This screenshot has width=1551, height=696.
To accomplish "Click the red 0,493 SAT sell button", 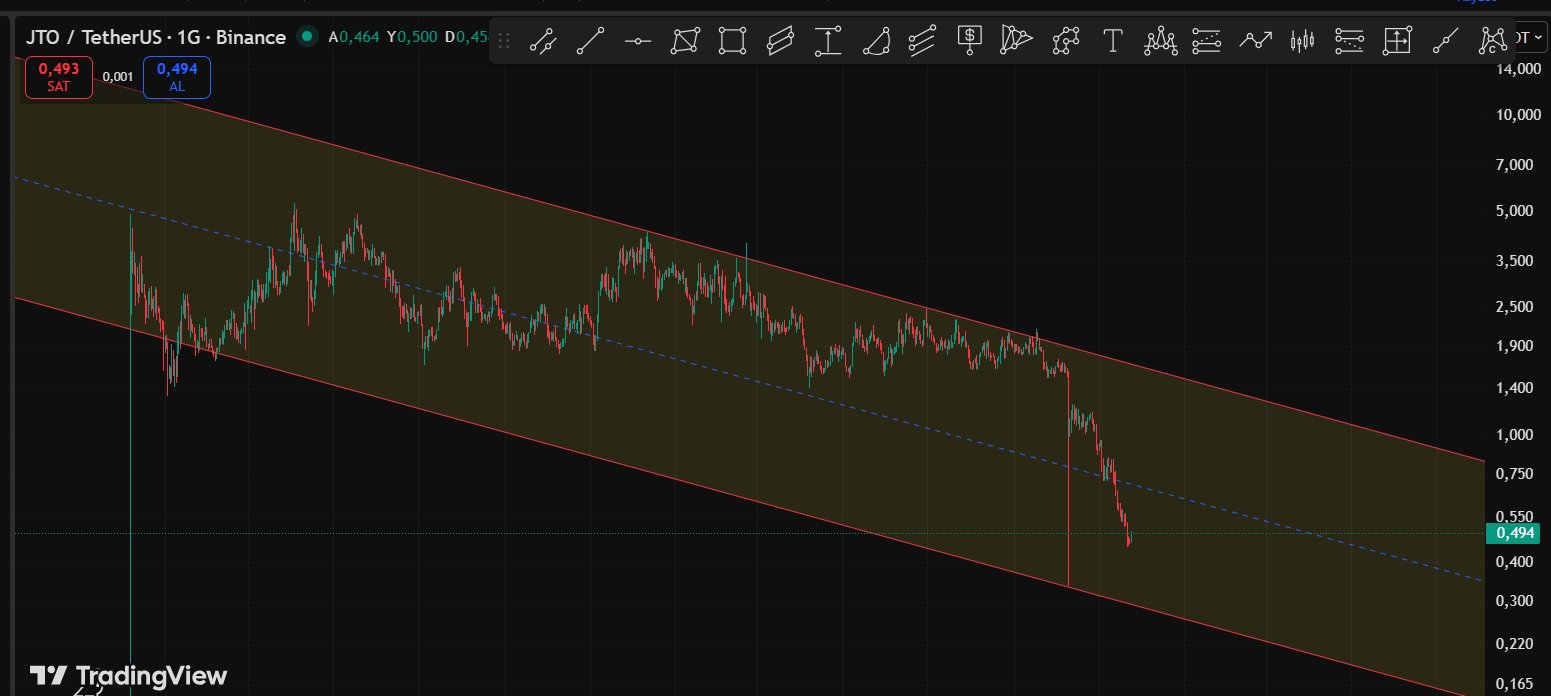I will point(58,78).
